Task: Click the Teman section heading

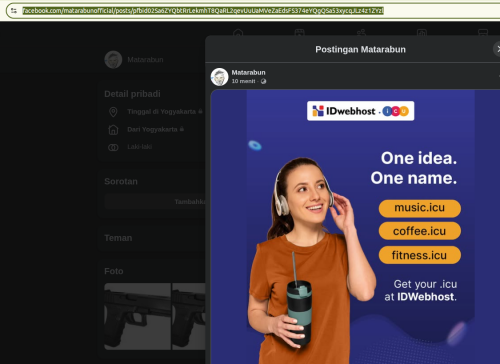Action: click(x=118, y=238)
